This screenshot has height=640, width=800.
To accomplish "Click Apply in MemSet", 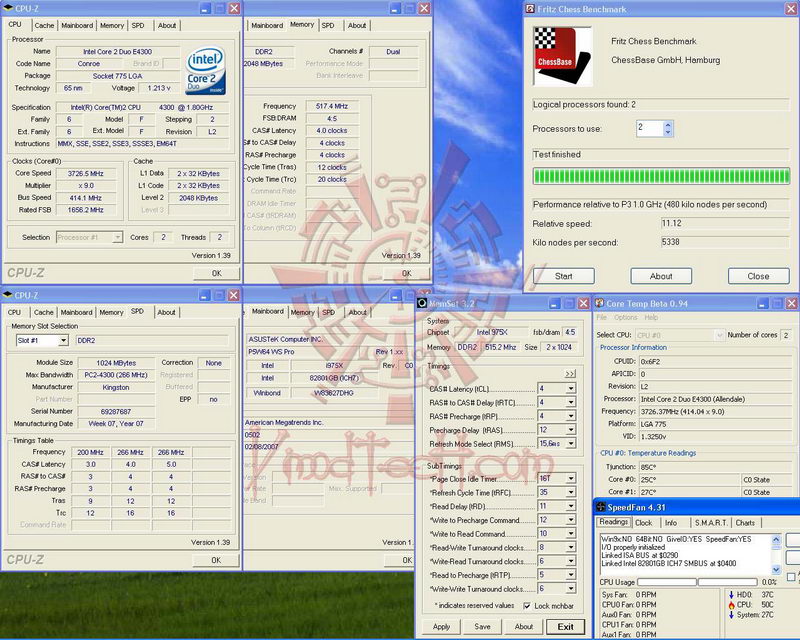I will coord(441,627).
